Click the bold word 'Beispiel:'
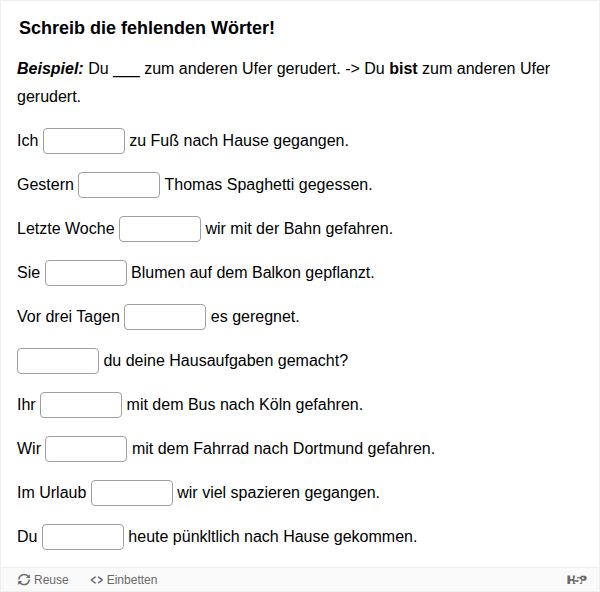The width and height of the screenshot is (600, 592). 50,69
